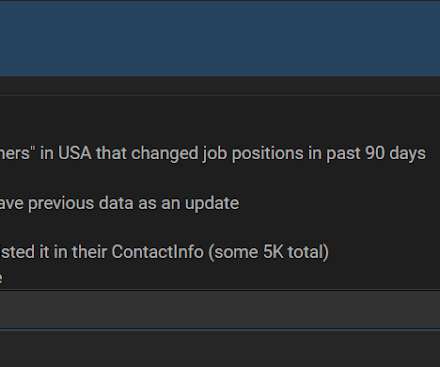Click the word "that" after USA

[x=111, y=153]
